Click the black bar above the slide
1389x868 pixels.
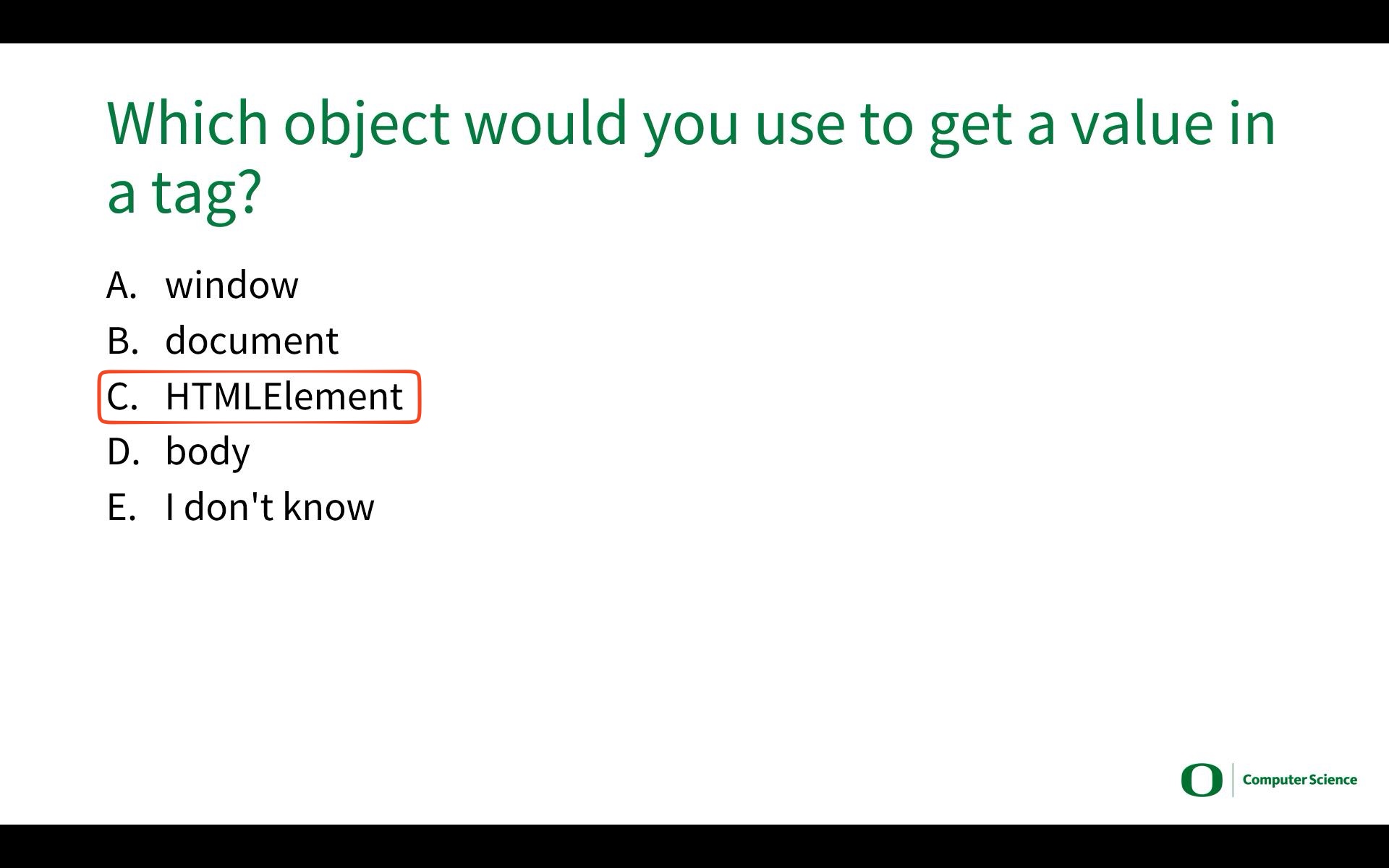pyautogui.click(x=694, y=21)
